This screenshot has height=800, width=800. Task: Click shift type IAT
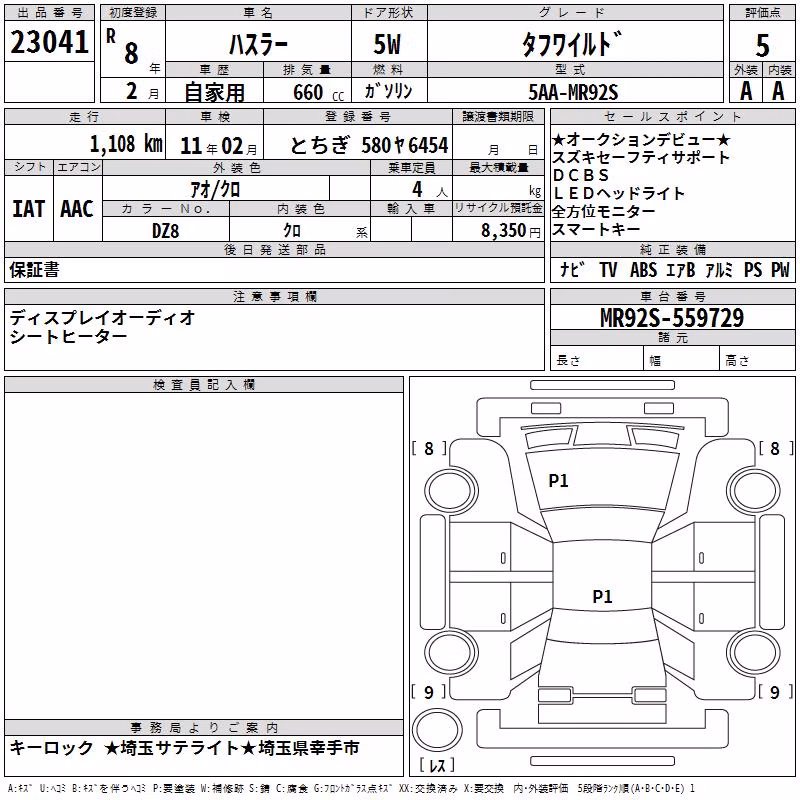pyautogui.click(x=29, y=209)
